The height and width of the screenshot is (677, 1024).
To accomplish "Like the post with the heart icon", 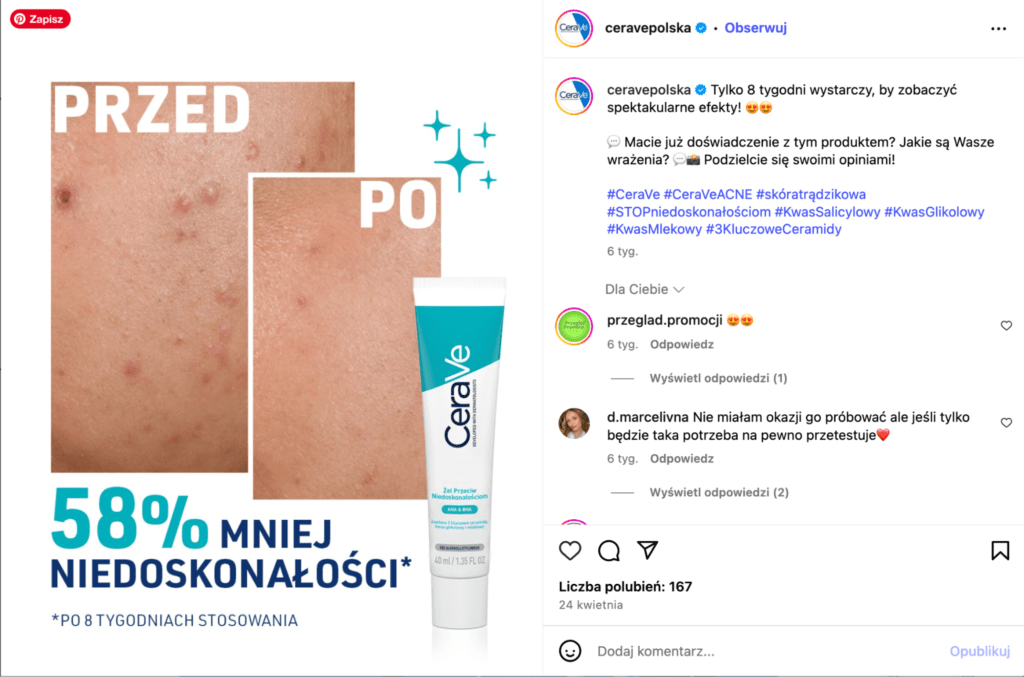I will point(570,550).
